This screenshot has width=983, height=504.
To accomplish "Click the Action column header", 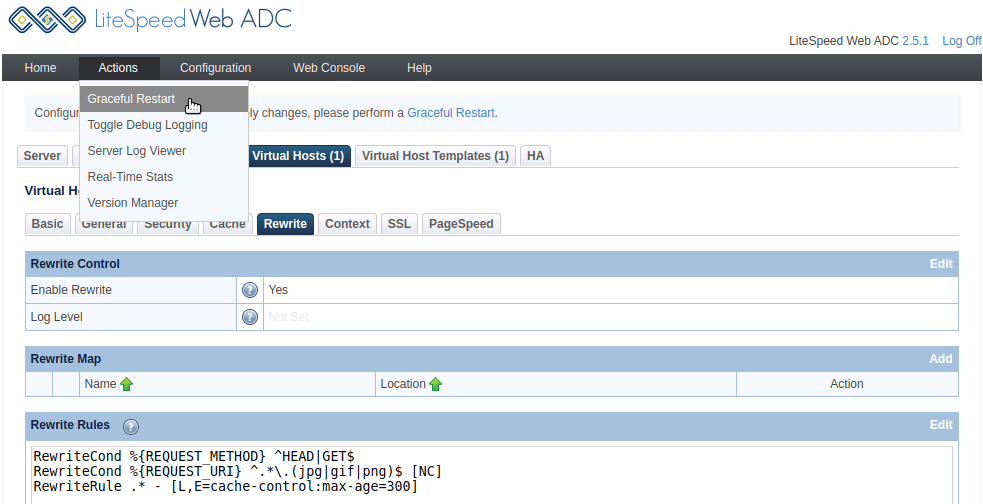I will pyautogui.click(x=846, y=384).
